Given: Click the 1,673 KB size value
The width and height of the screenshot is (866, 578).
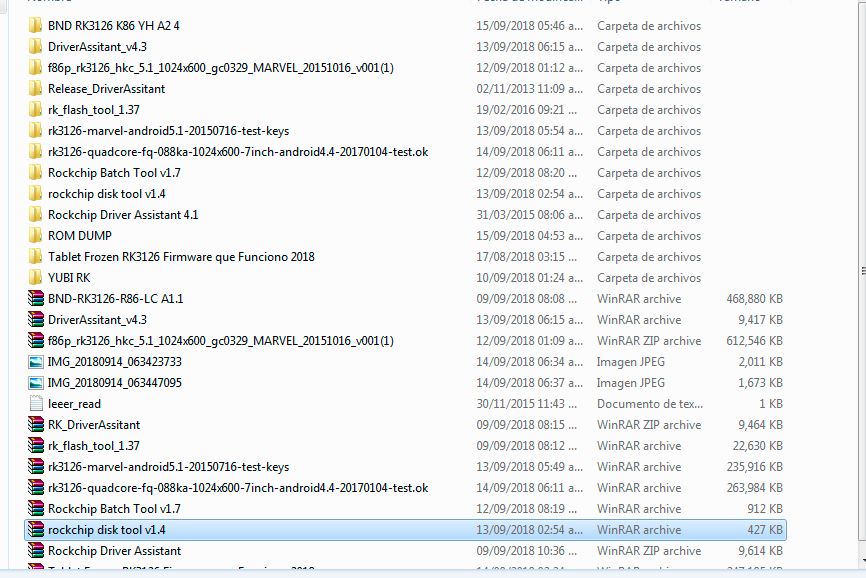Looking at the screenshot, I should (x=761, y=383).
